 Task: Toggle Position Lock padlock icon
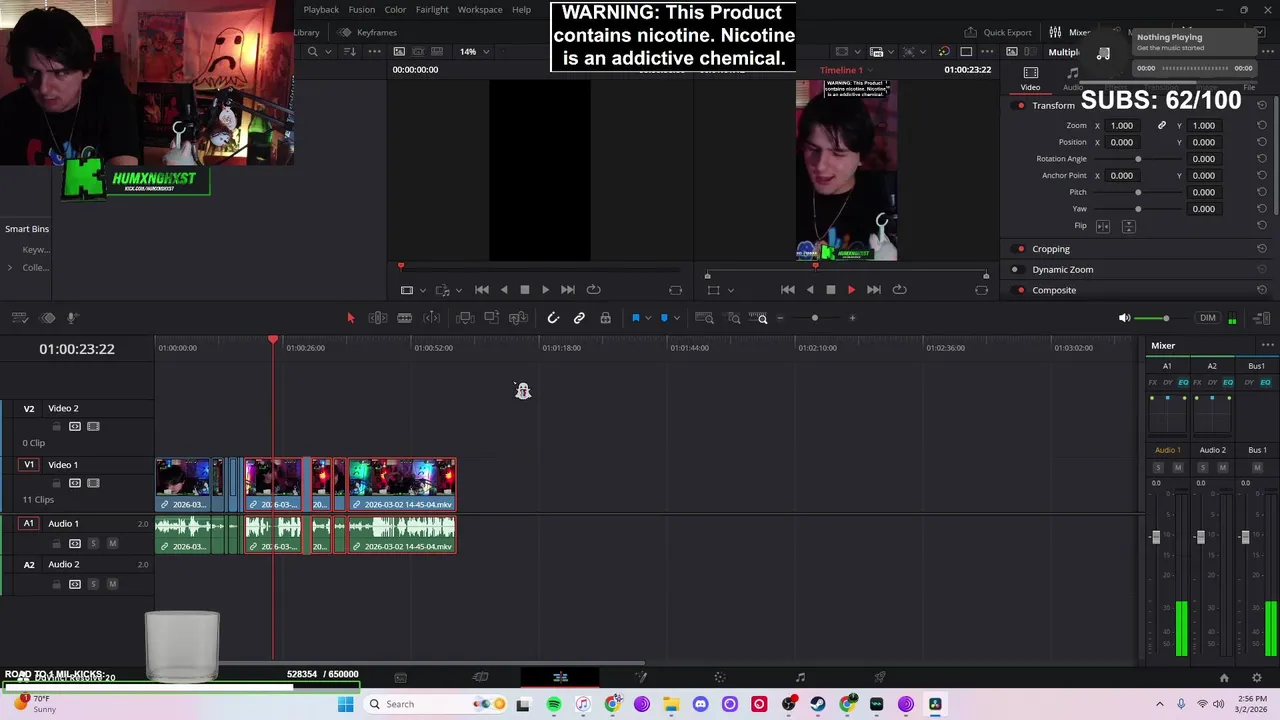[x=605, y=318]
